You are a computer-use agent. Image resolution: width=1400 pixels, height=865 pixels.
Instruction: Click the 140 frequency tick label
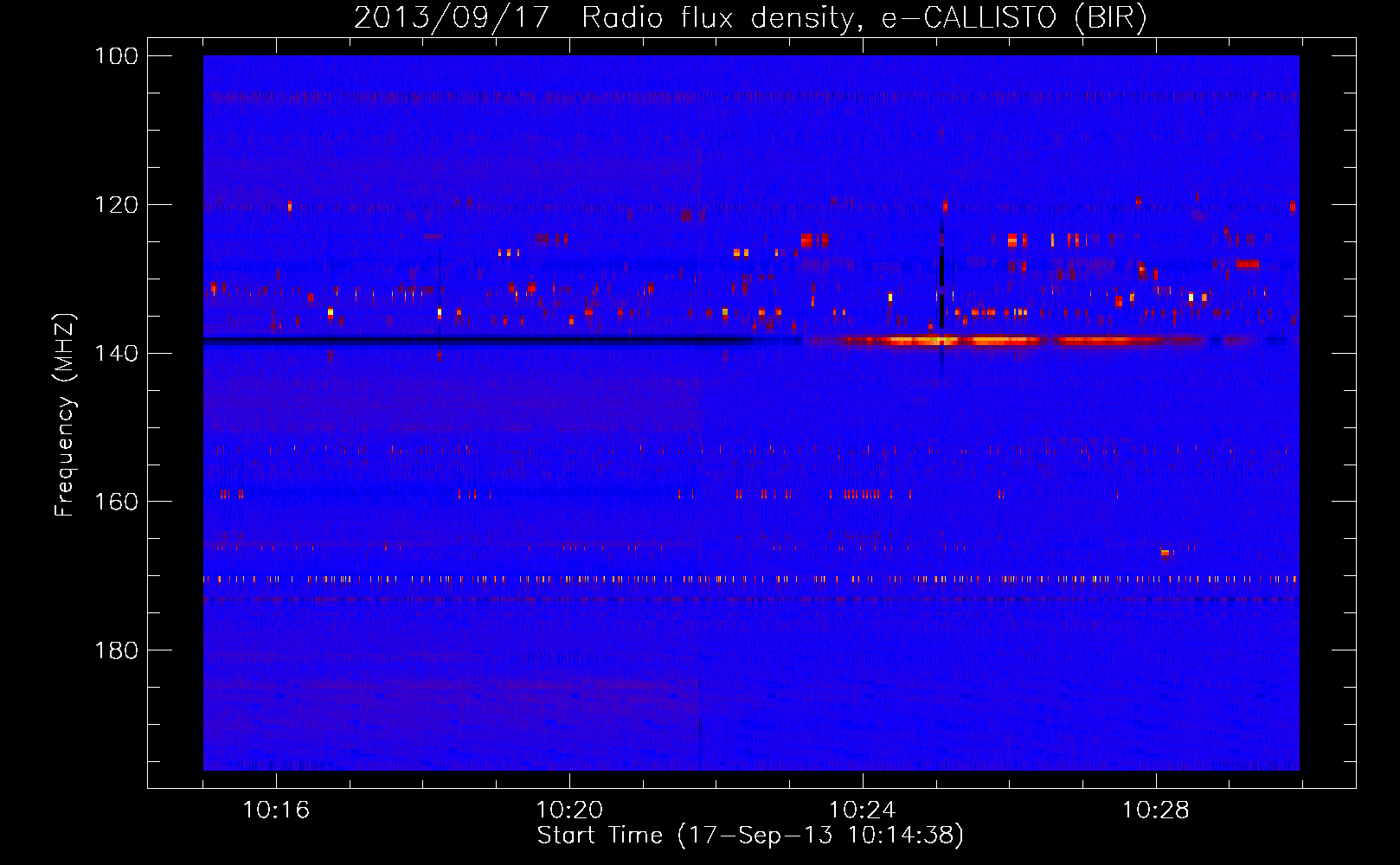coord(116,354)
